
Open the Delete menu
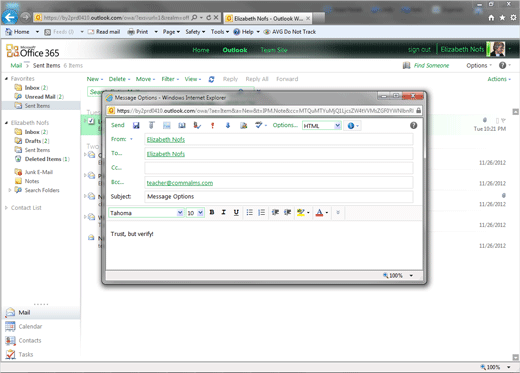pyautogui.click(x=119, y=79)
